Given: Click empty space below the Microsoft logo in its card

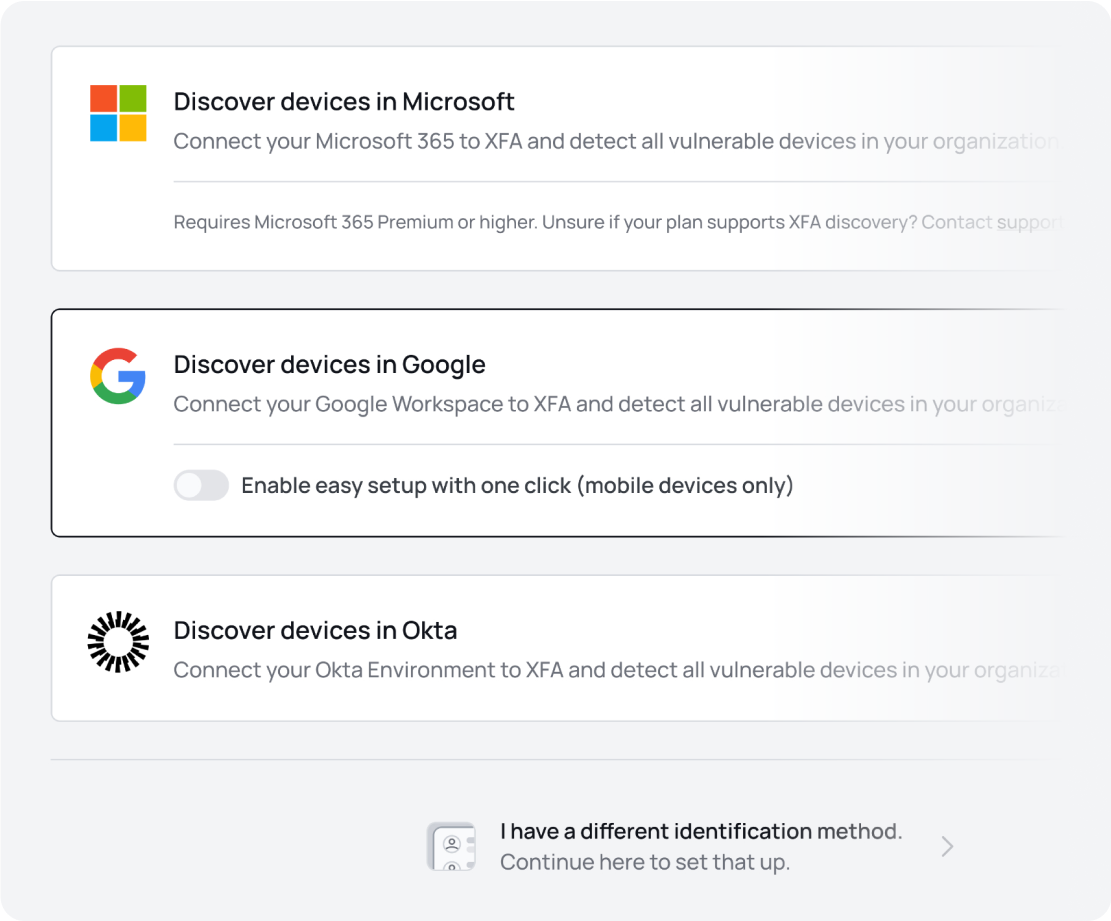Looking at the screenshot, I should pyautogui.click(x=118, y=215).
